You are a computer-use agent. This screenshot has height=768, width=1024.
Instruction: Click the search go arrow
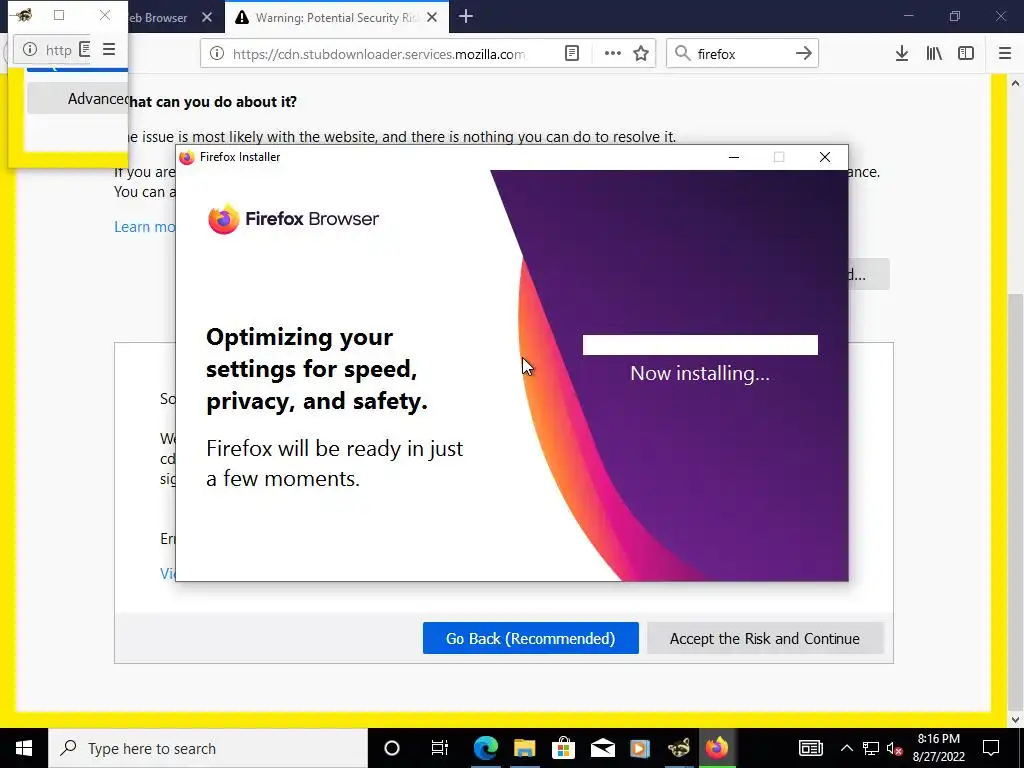point(804,54)
